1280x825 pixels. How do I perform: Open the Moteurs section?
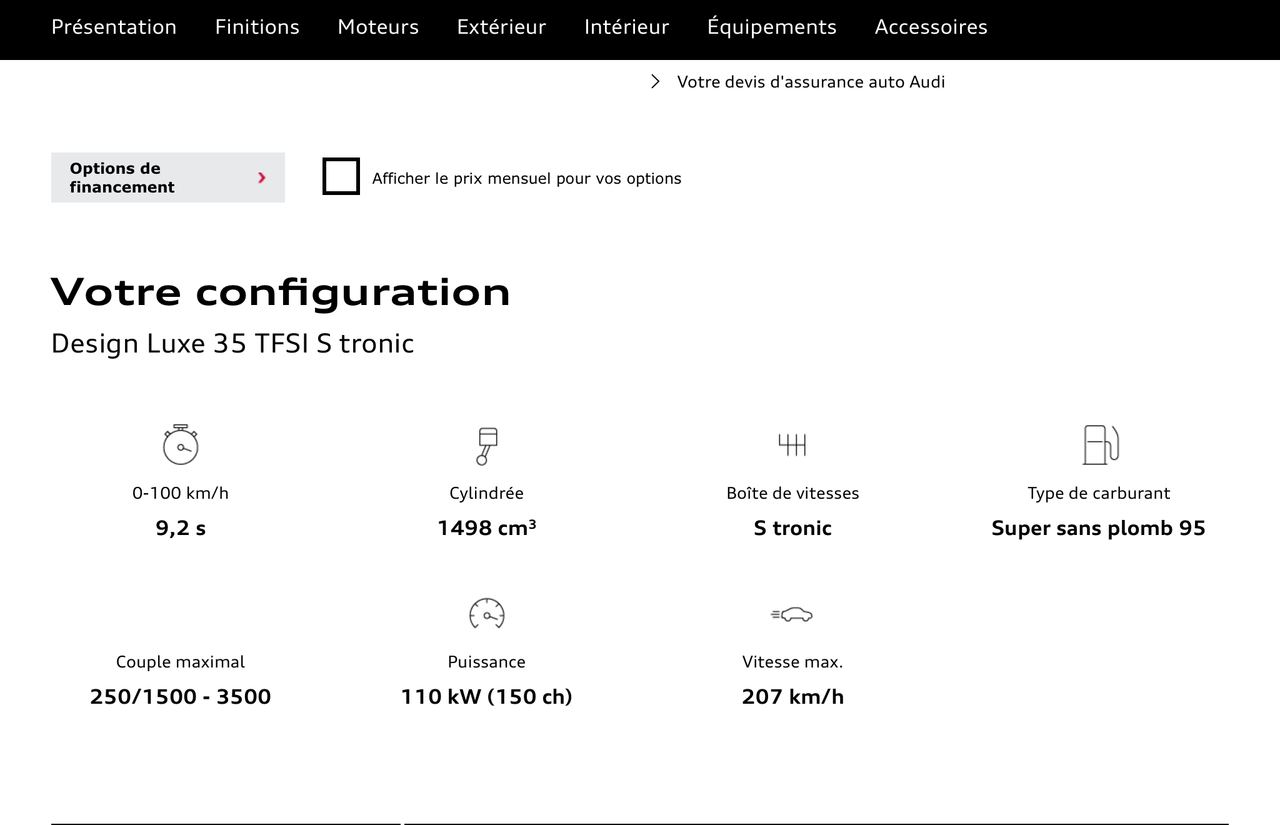pos(378,27)
